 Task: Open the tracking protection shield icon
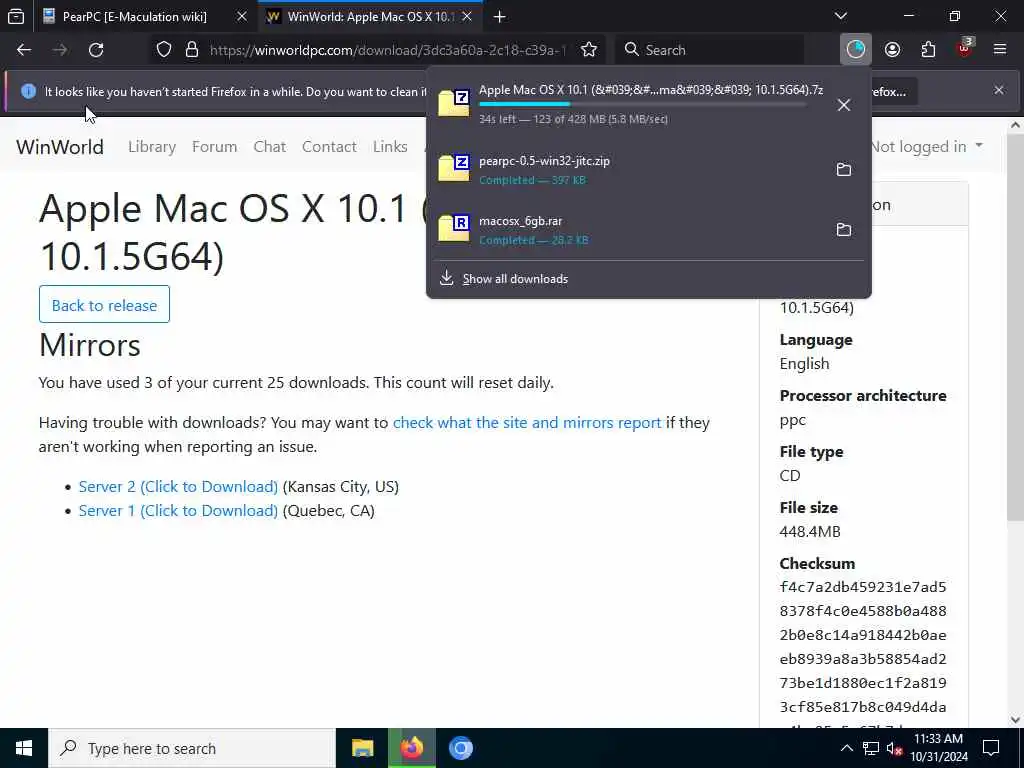tap(164, 50)
